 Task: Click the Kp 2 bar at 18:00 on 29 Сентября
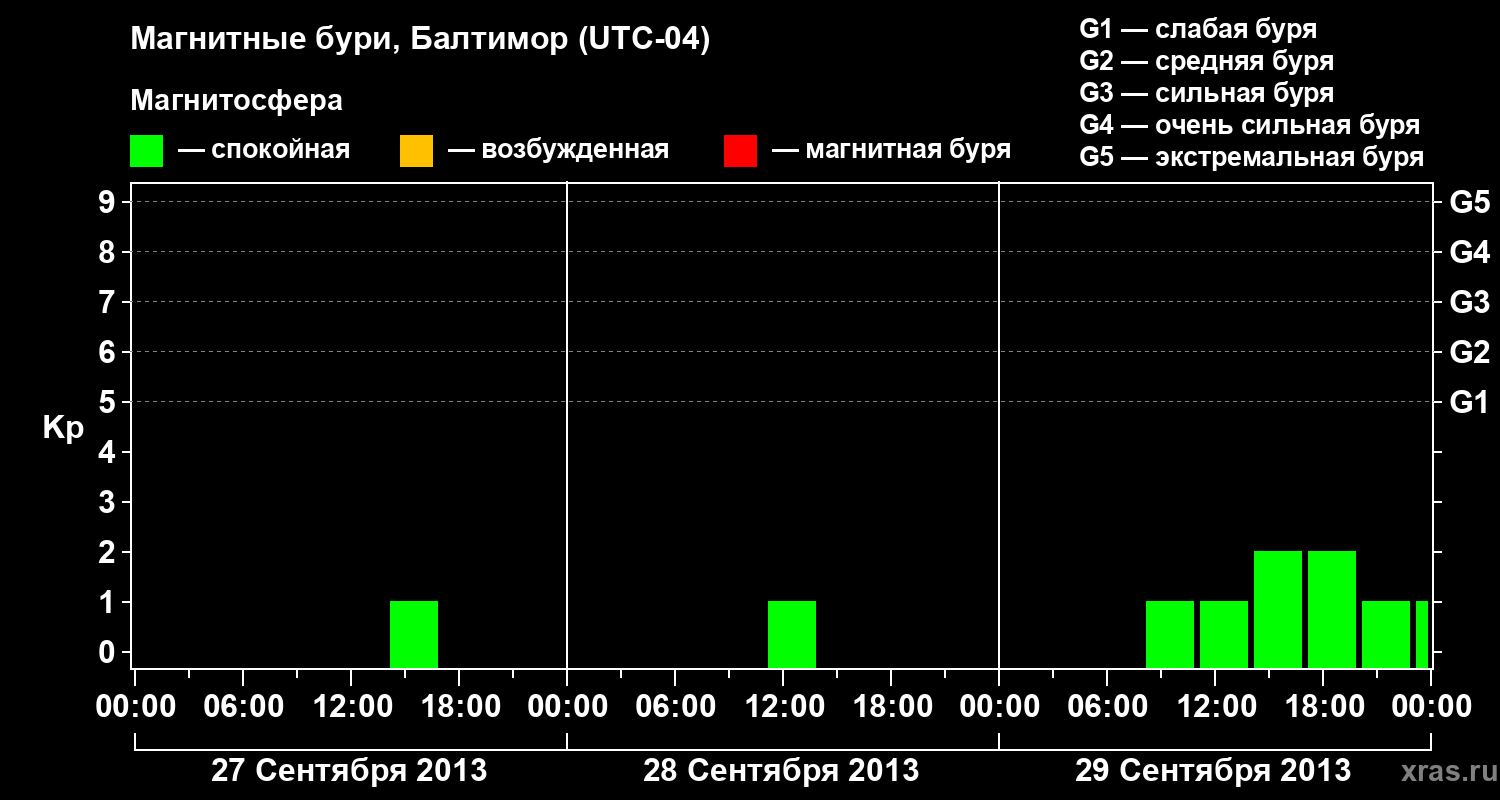click(1332, 609)
